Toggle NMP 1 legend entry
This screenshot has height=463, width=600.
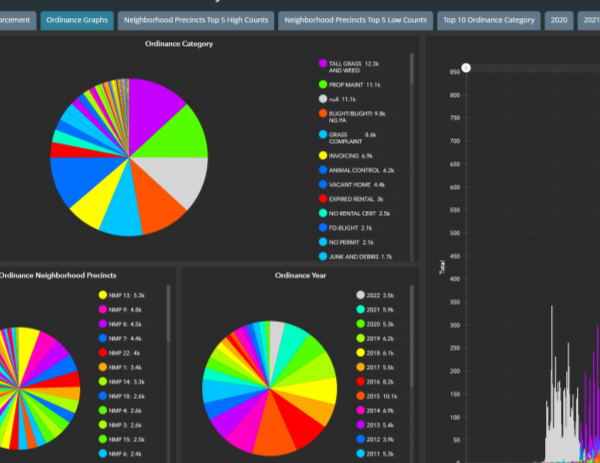(120, 367)
